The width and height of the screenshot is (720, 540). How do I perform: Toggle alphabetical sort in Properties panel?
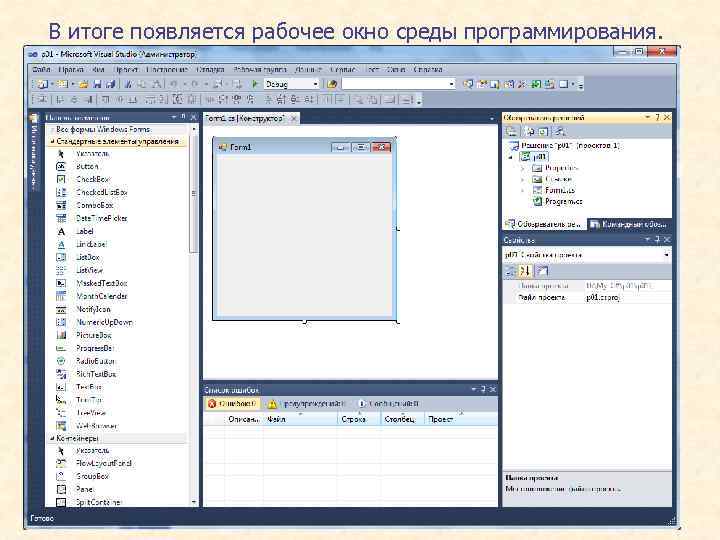pos(525,271)
